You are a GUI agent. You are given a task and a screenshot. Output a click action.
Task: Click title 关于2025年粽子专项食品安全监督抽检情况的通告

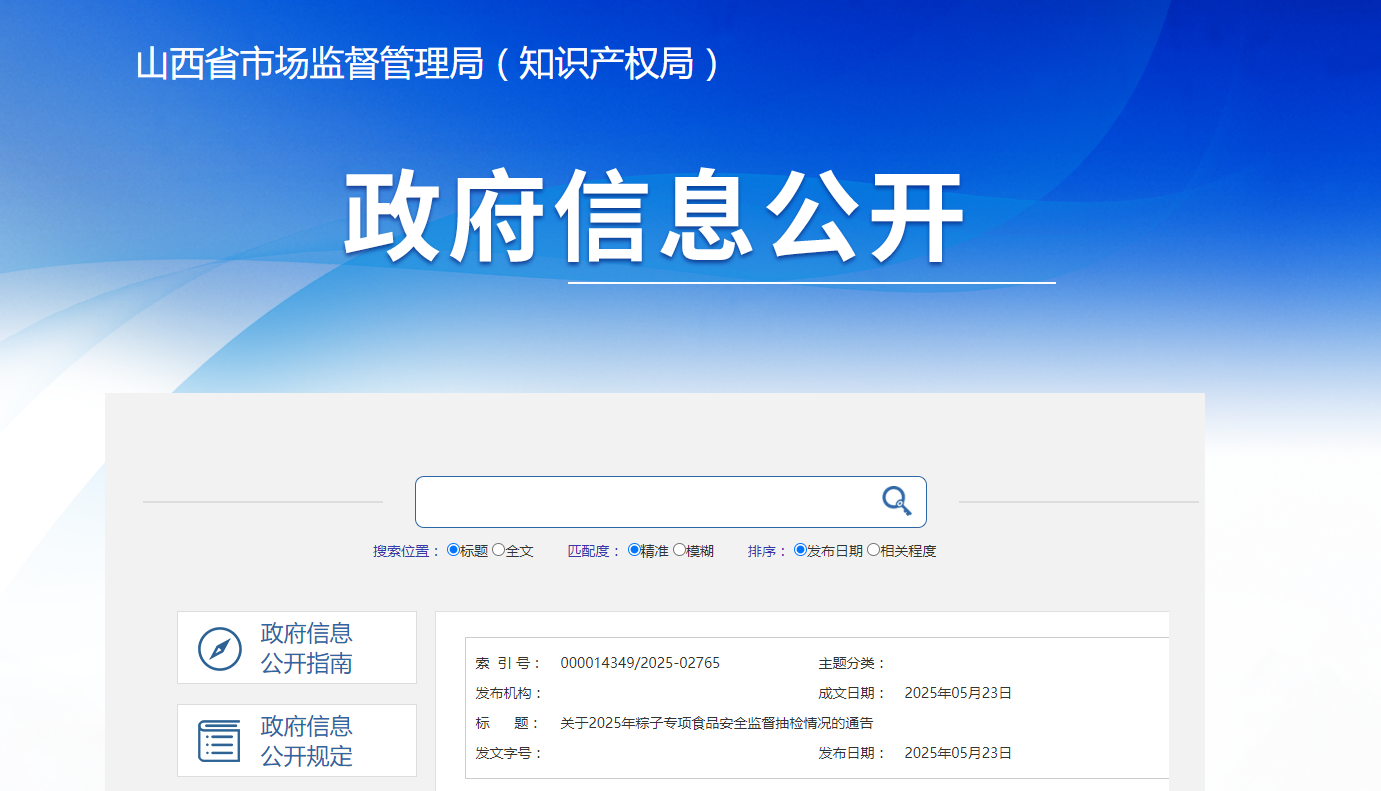[x=716, y=723]
